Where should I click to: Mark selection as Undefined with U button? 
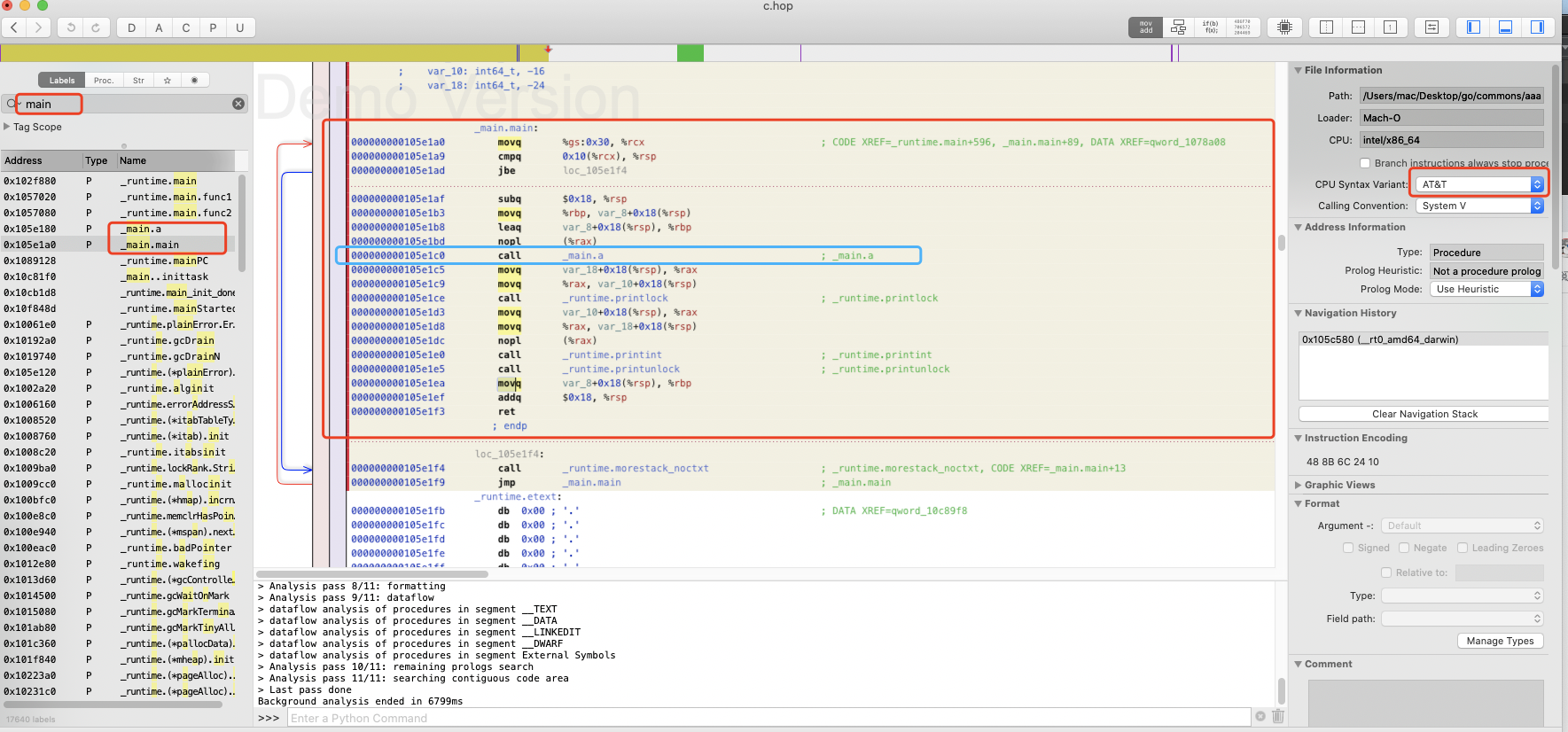coord(240,27)
